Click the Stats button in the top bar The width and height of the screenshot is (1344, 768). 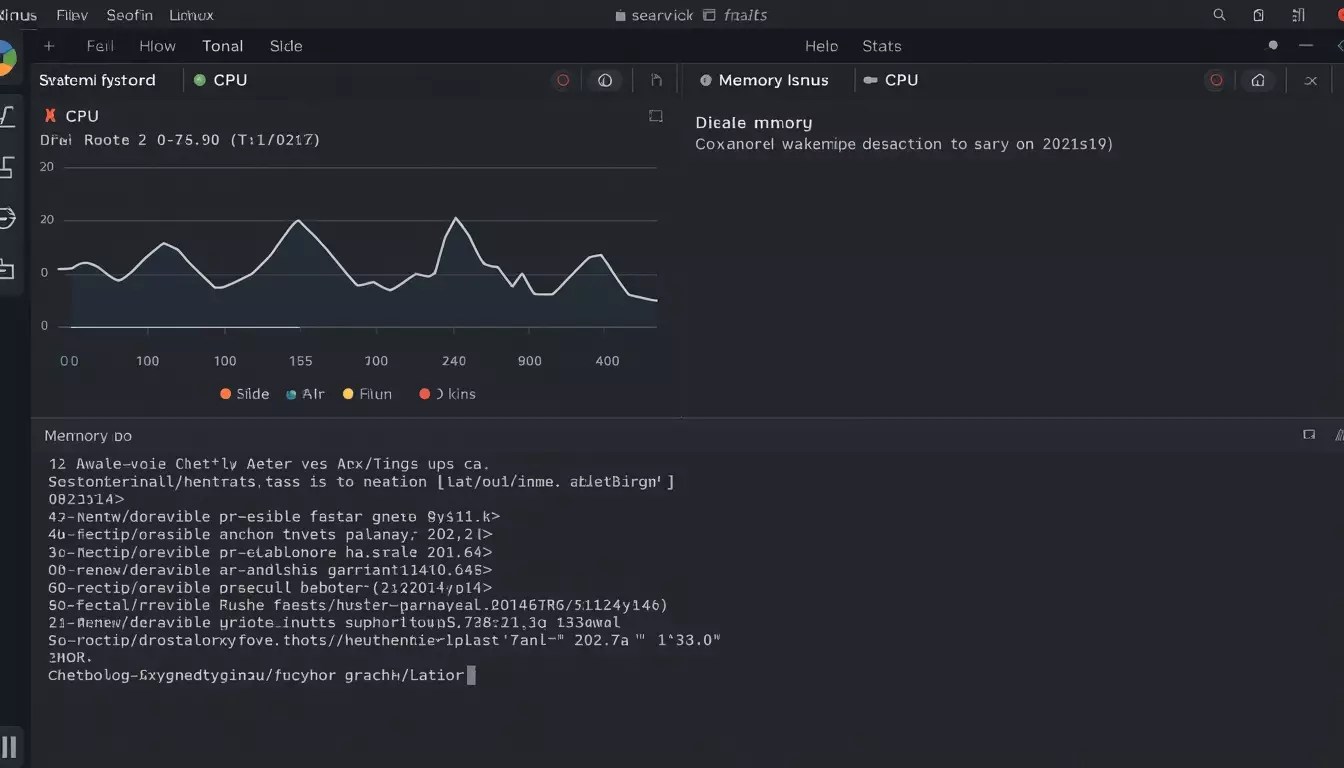tap(881, 46)
